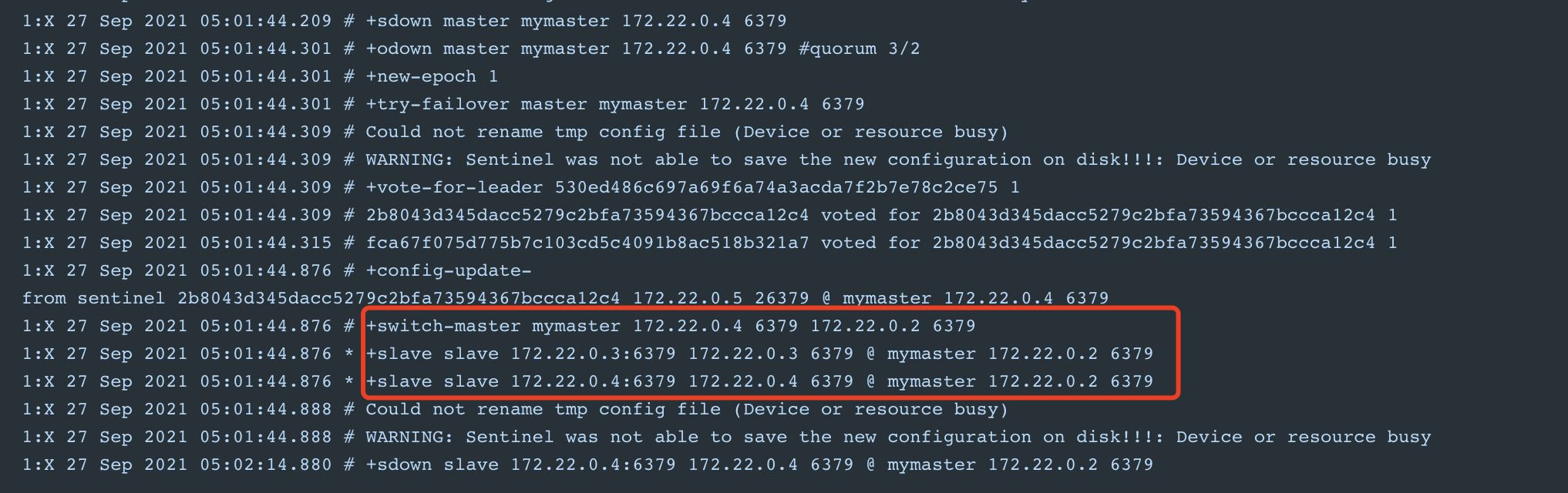This screenshot has width=1568, height=493.
Task: Click the '+switch-master' event text
Action: pos(443,326)
